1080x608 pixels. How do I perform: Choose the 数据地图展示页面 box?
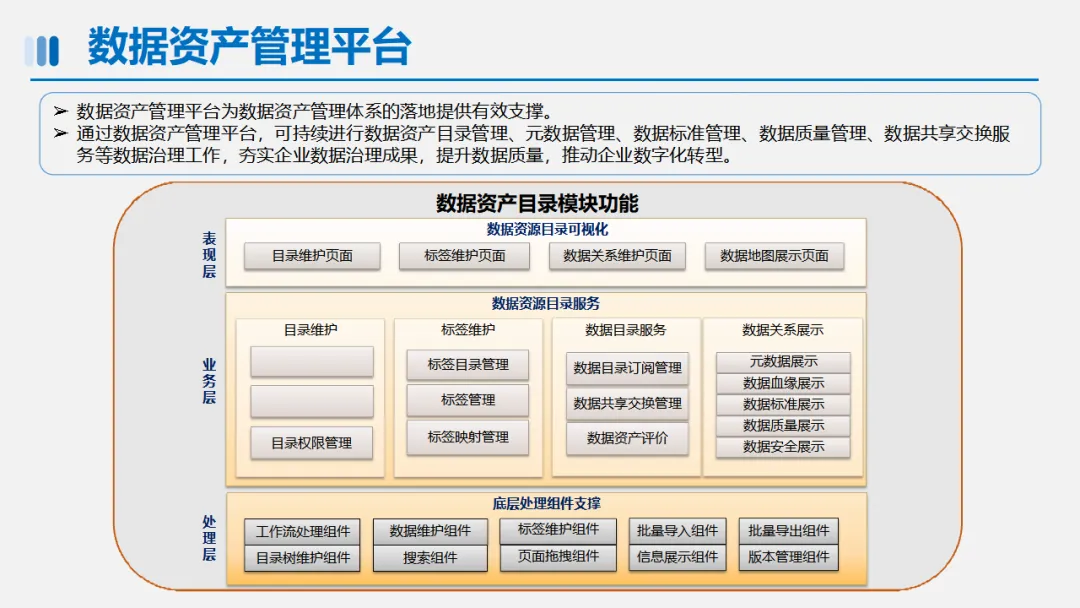tap(774, 255)
